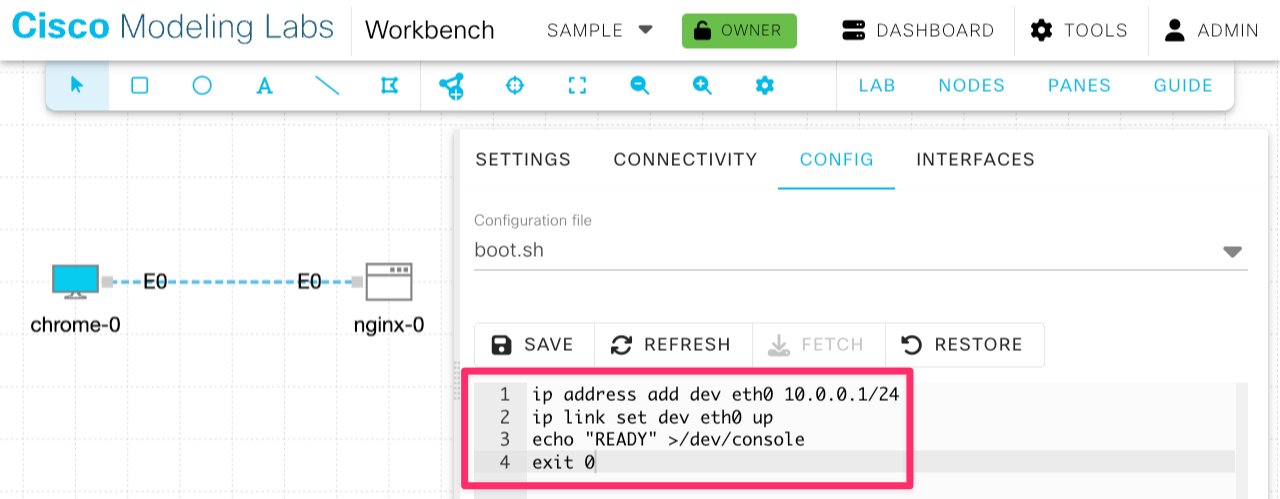Click the chrome-0 node label
1280x499 pixels.
pos(76,325)
